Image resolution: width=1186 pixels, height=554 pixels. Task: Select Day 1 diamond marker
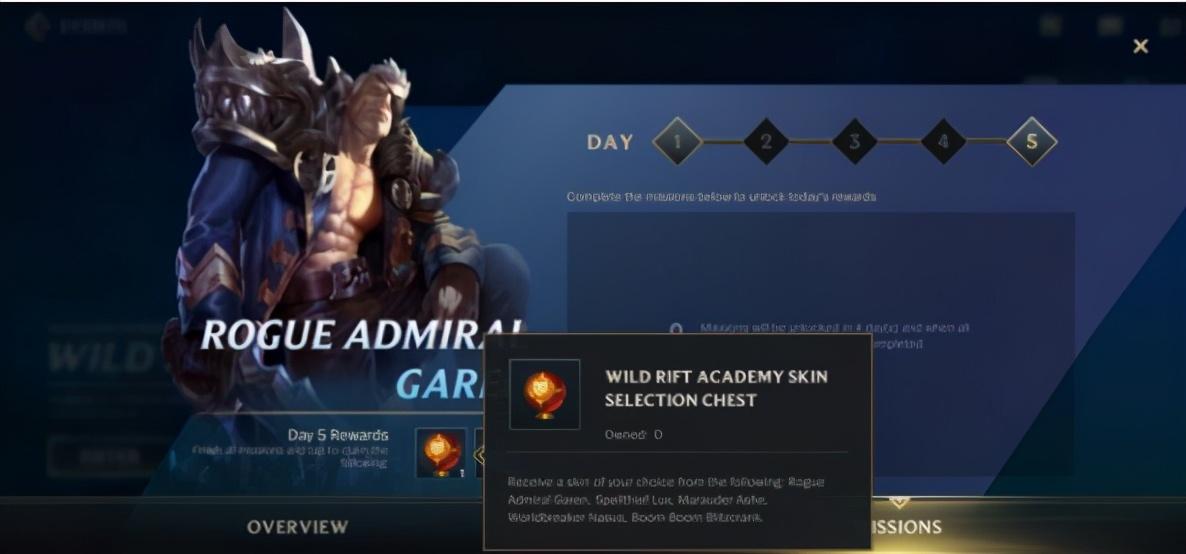pos(677,142)
